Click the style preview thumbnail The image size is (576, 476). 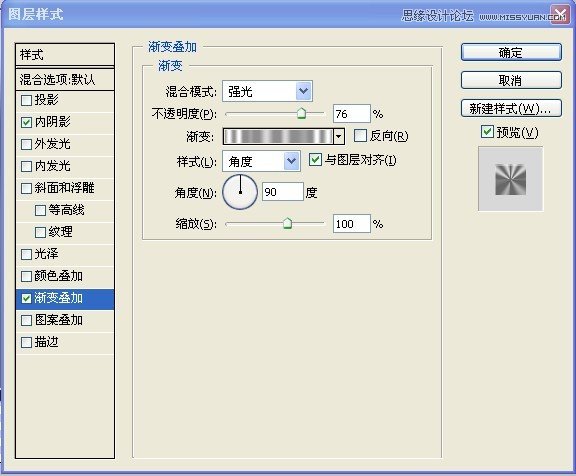(x=511, y=179)
